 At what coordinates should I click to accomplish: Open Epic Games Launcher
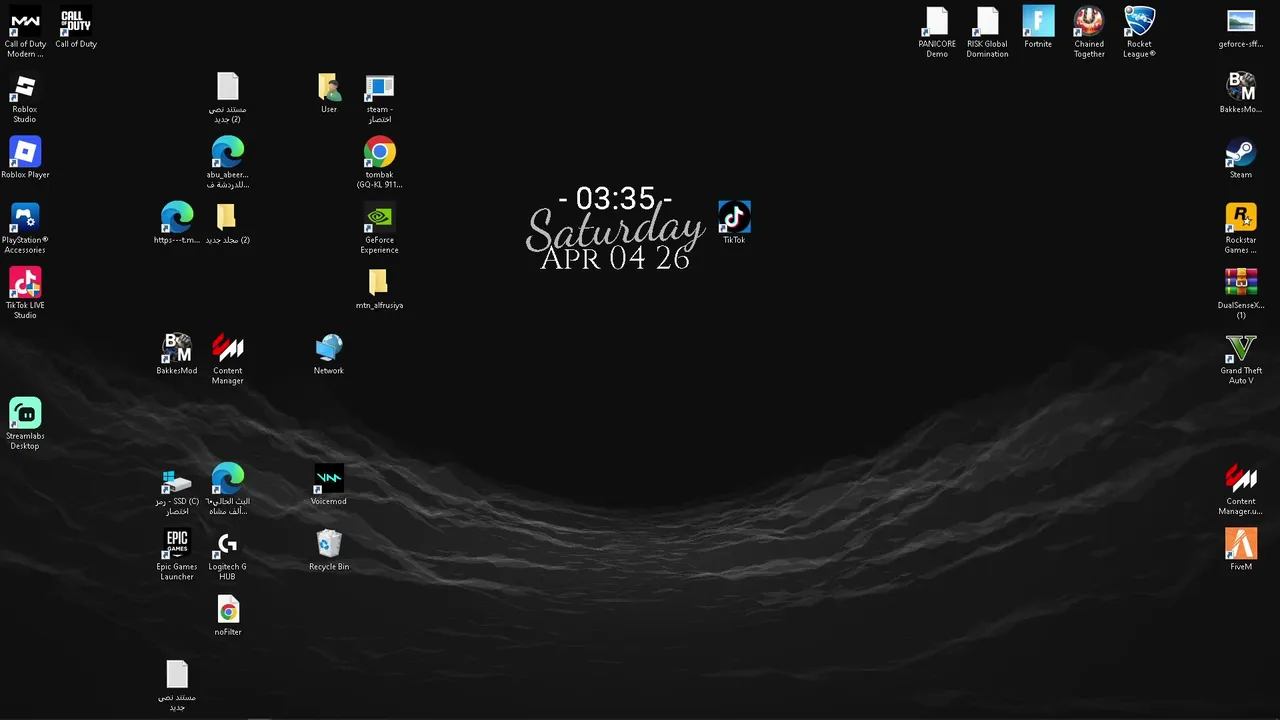[x=177, y=554]
